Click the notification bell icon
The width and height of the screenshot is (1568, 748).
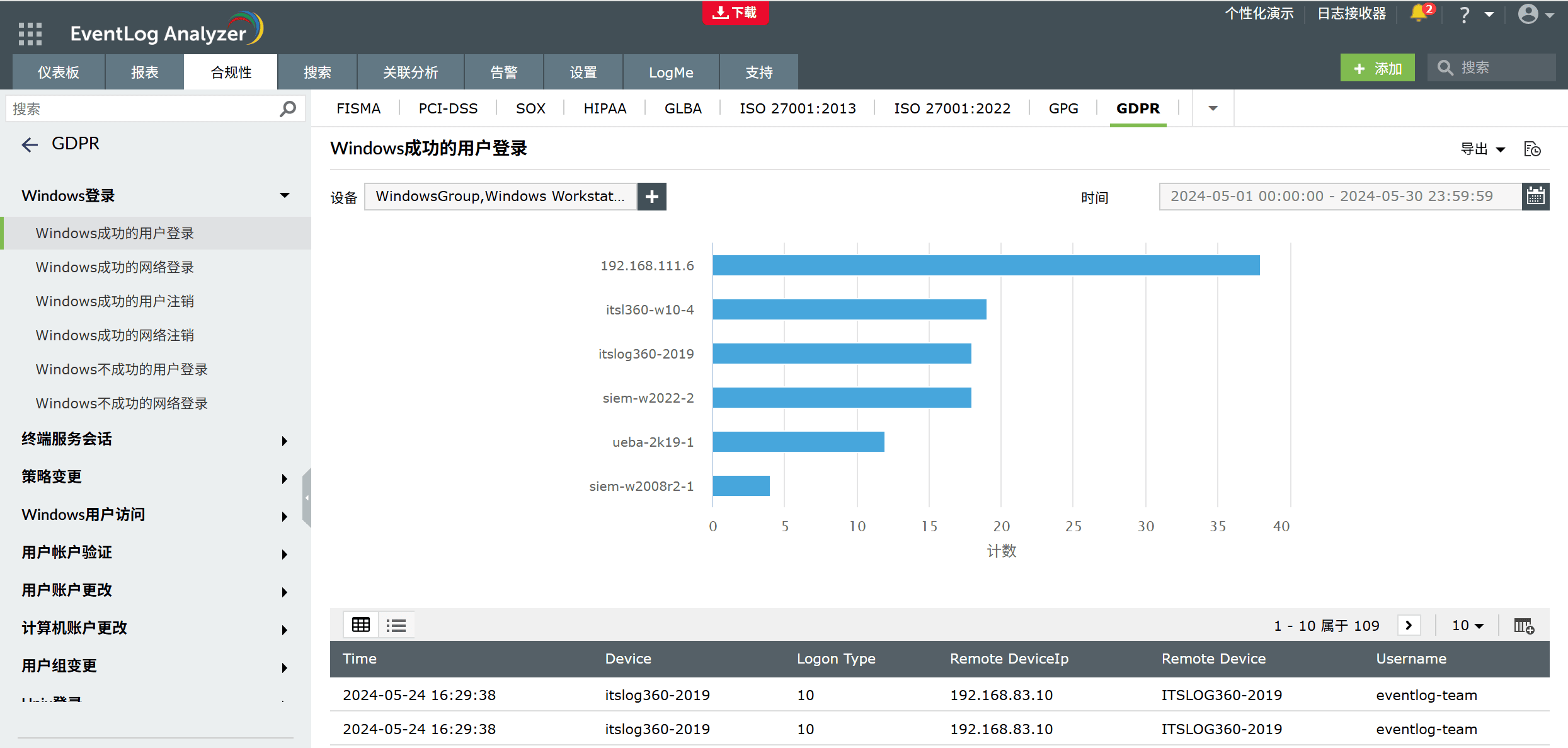(1418, 13)
